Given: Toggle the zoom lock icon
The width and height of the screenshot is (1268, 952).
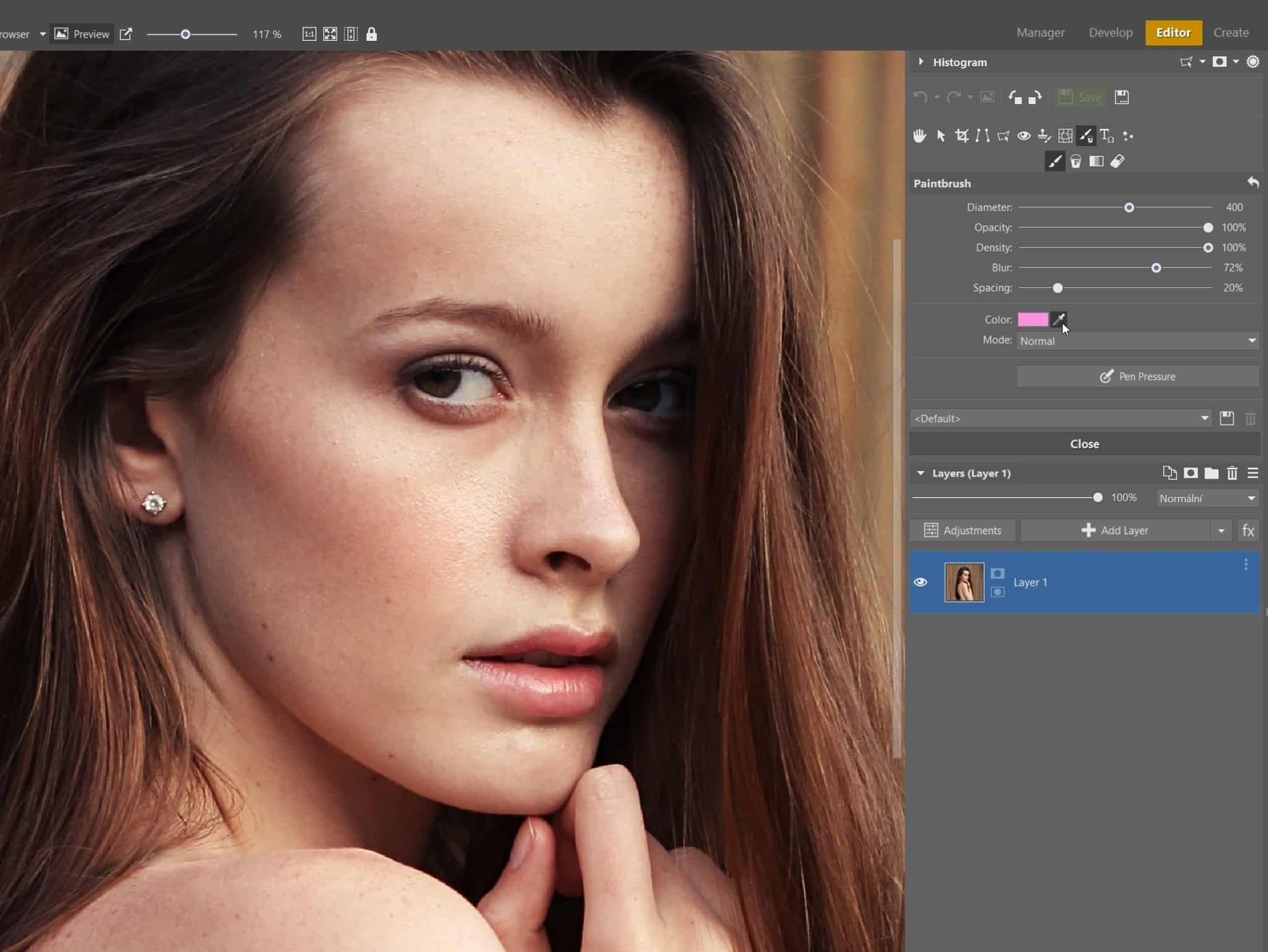Looking at the screenshot, I should tap(371, 34).
